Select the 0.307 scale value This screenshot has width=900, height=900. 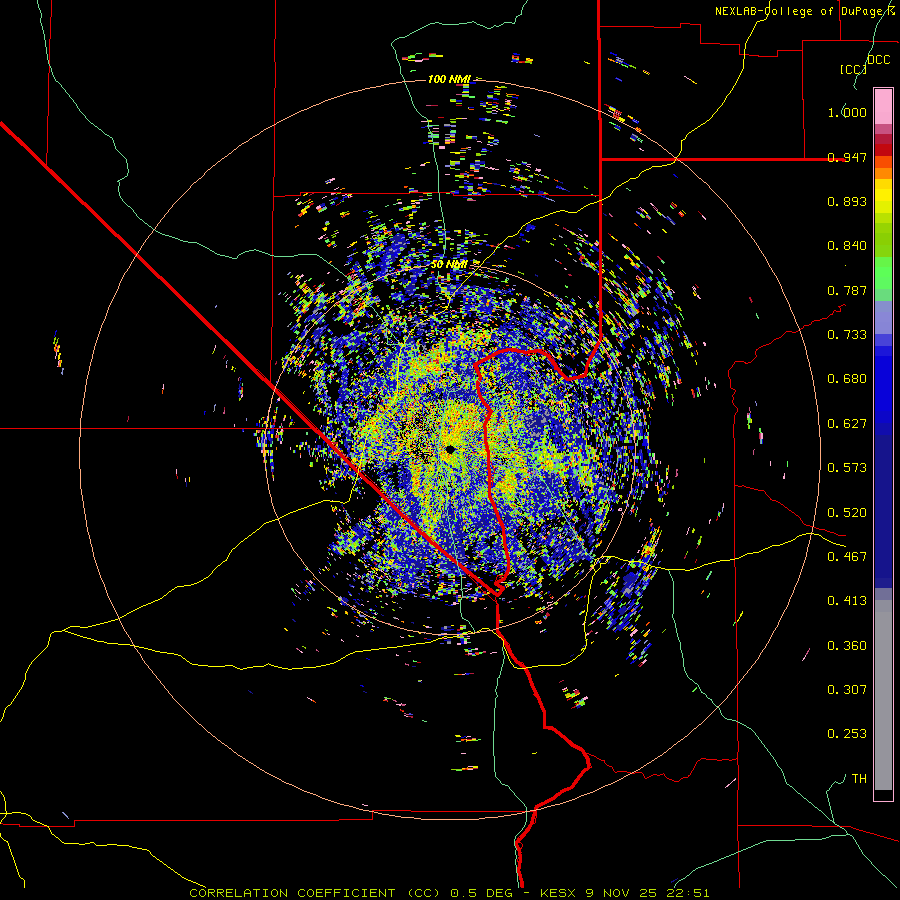tap(847, 690)
